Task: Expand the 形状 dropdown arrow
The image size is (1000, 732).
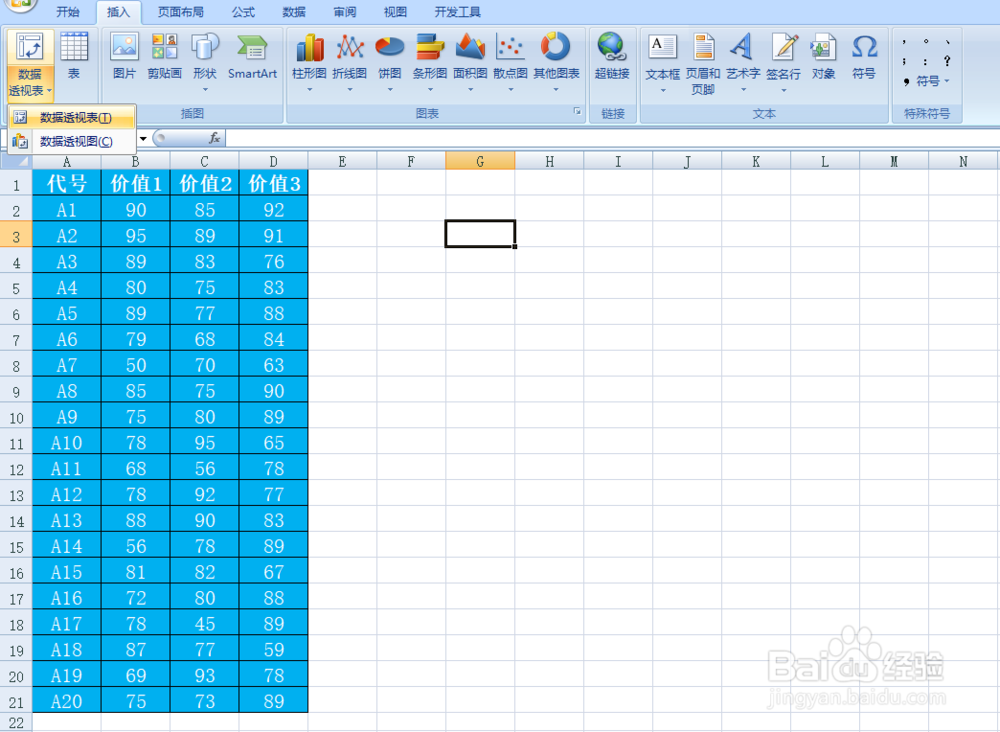Action: tap(205, 90)
